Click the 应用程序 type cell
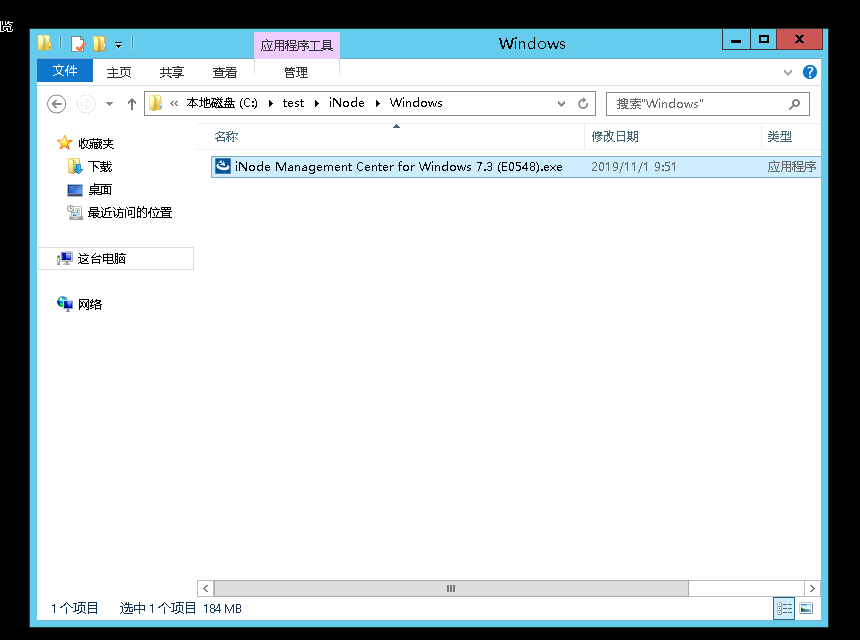860x640 pixels. 791,167
